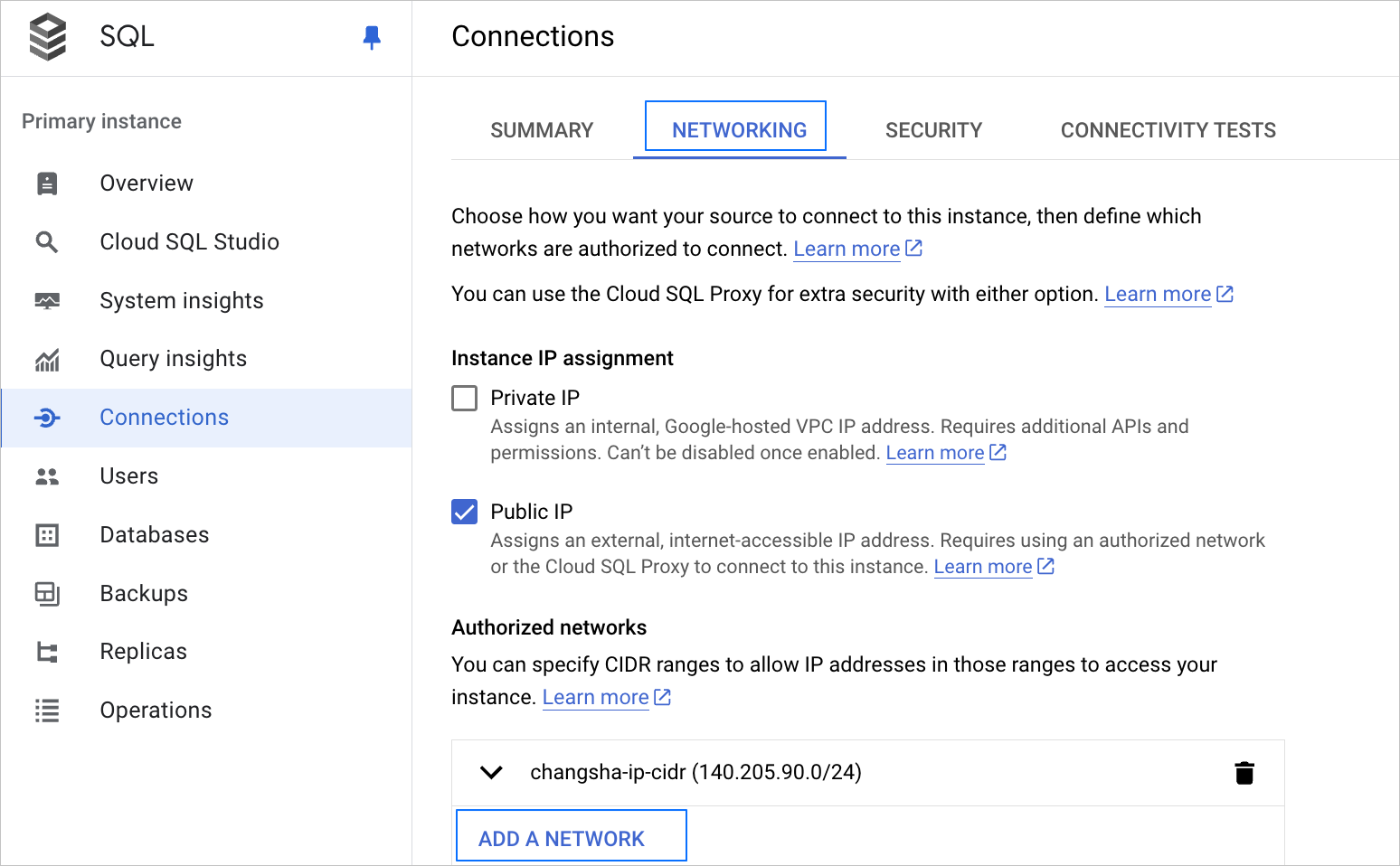Screen dimensions: 1400x866
Task: Delete the changsha-ip-cidr authorized network
Action: (1244, 773)
